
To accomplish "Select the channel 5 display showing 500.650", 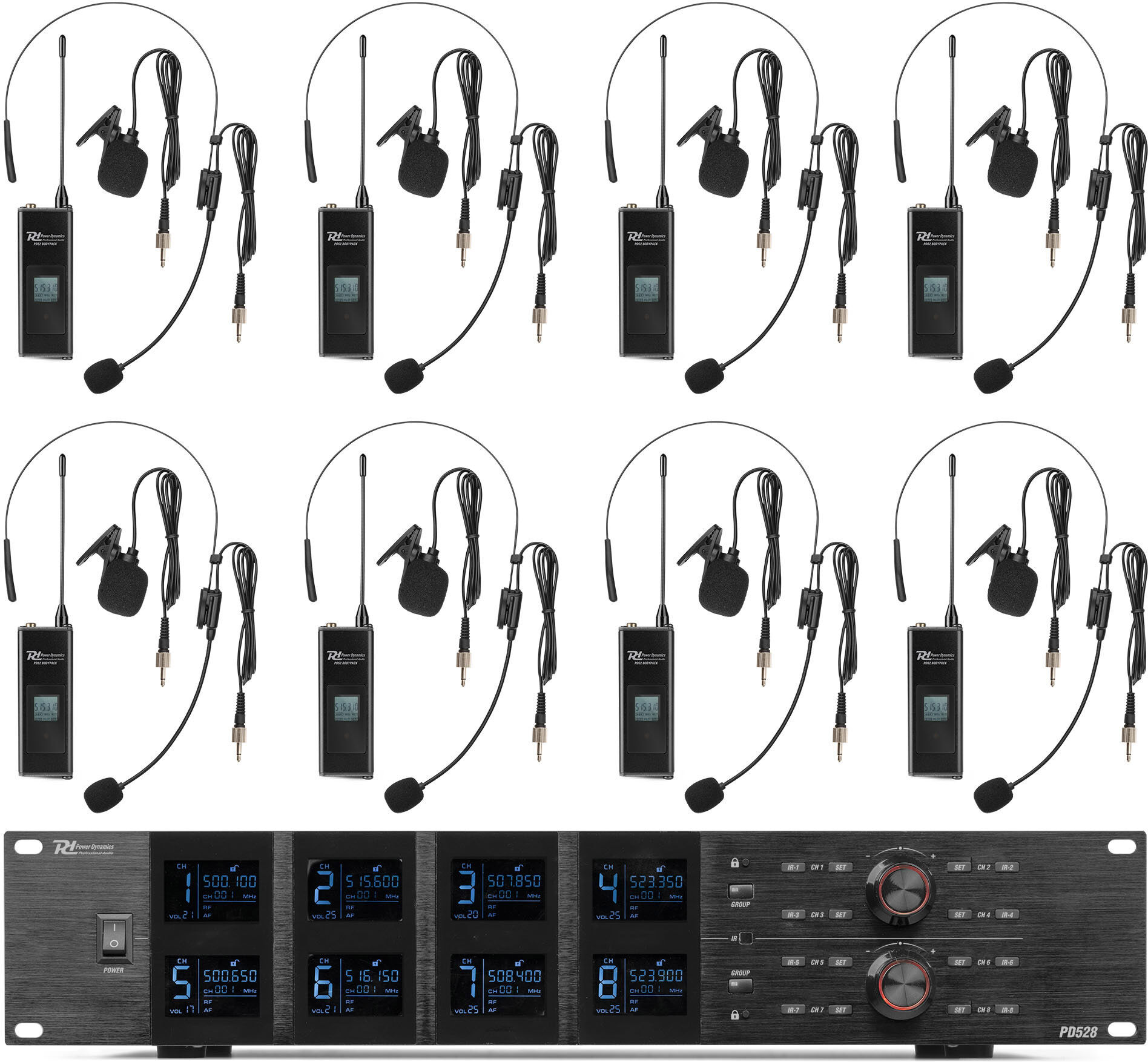I will [212, 986].
